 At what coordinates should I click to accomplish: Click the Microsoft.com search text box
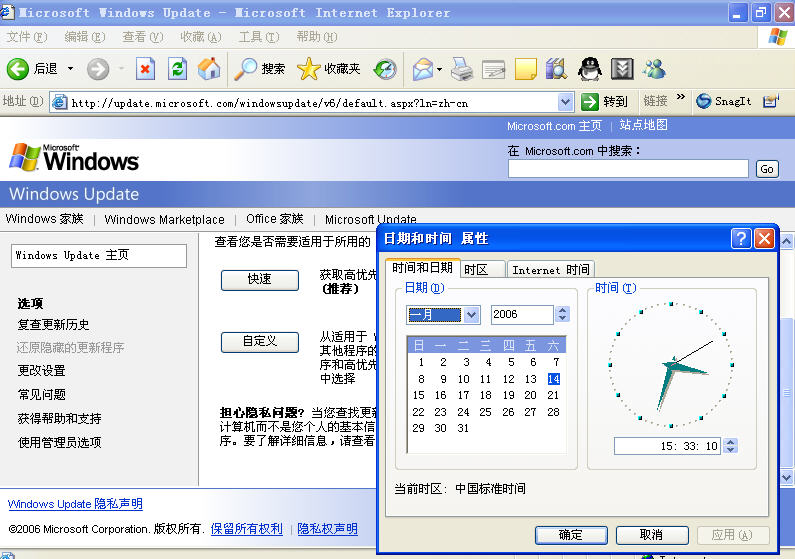click(628, 169)
